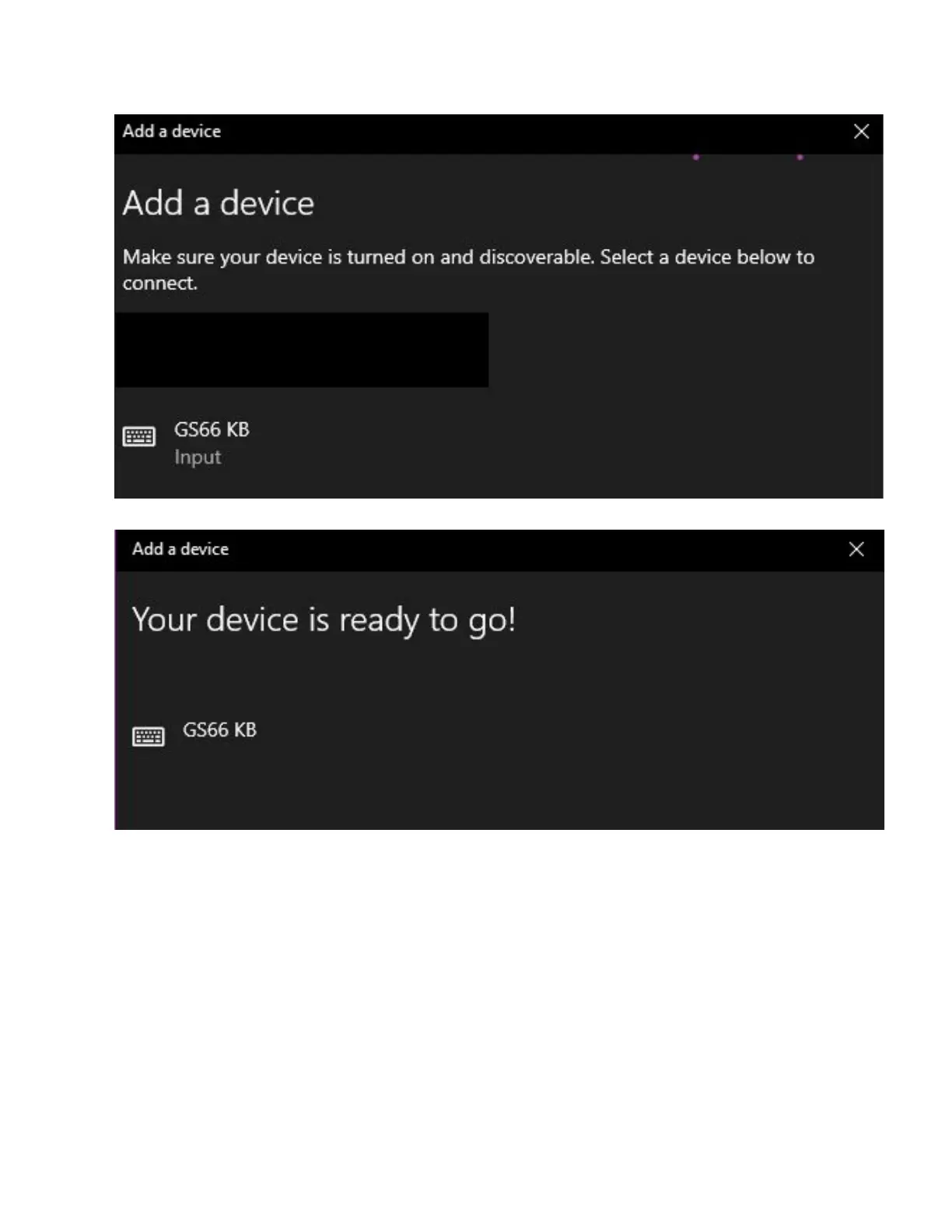The image size is (952, 1232).
Task: Close the upper Add a device dialog
Action: click(x=861, y=131)
